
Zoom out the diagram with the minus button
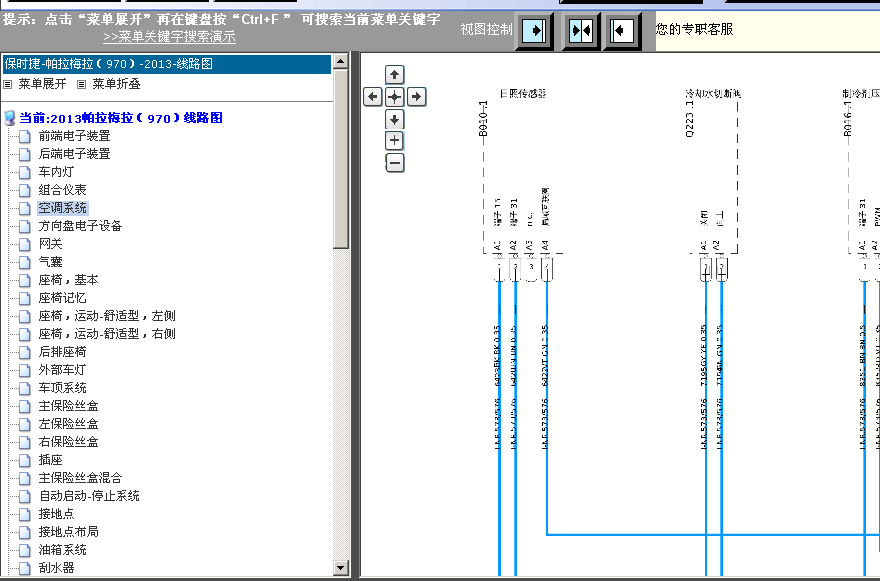point(395,163)
